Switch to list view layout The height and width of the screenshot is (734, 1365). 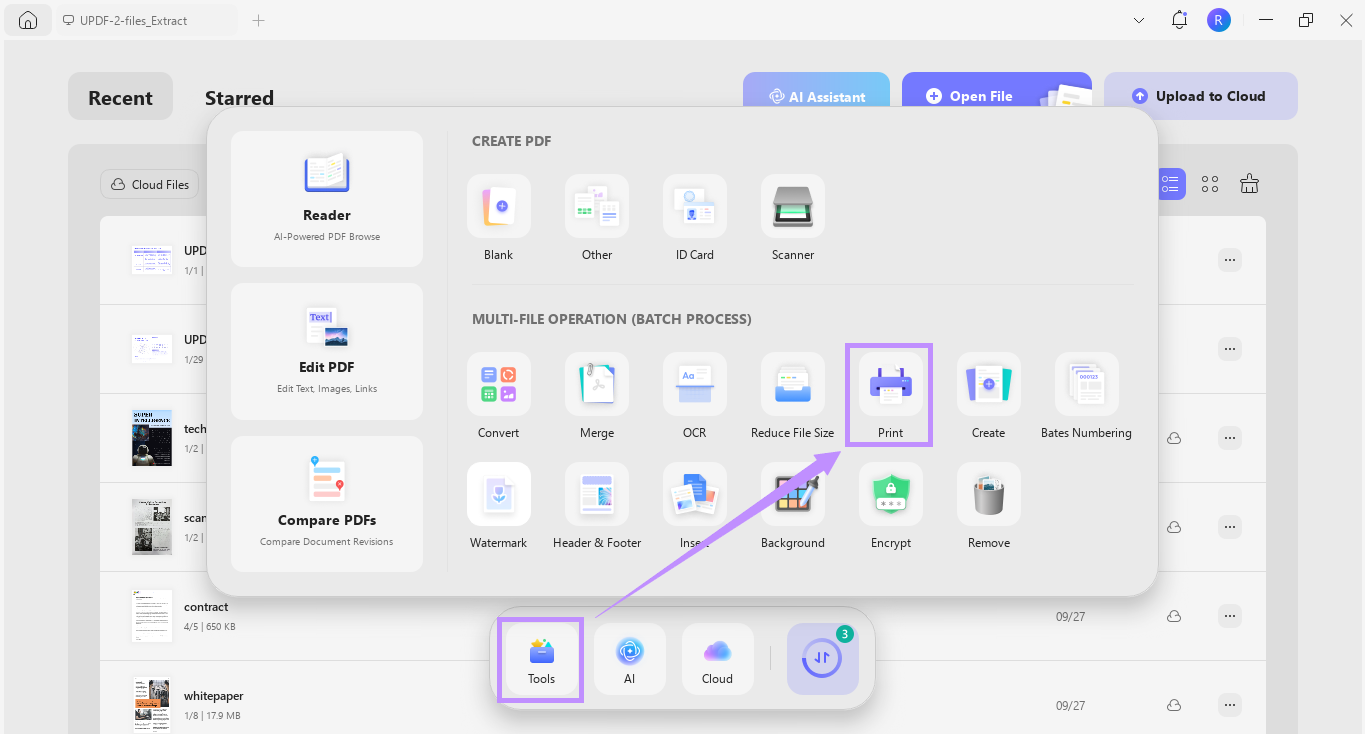click(1171, 183)
